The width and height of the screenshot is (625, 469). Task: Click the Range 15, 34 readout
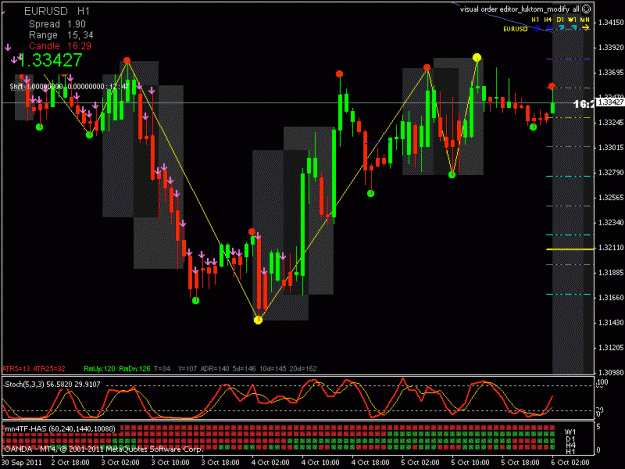[x=61, y=35]
